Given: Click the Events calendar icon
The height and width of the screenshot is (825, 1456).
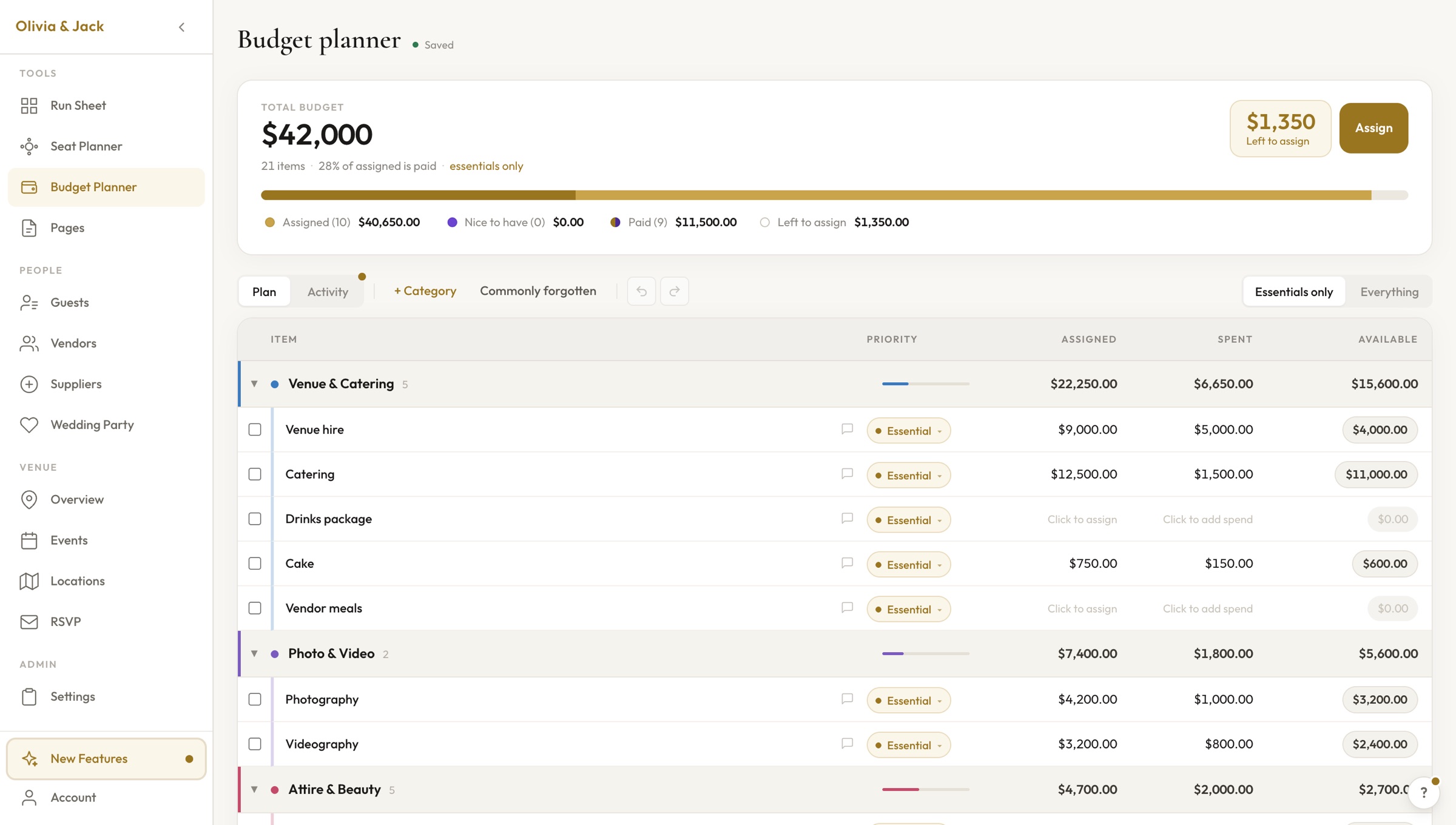Looking at the screenshot, I should pyautogui.click(x=29, y=540).
